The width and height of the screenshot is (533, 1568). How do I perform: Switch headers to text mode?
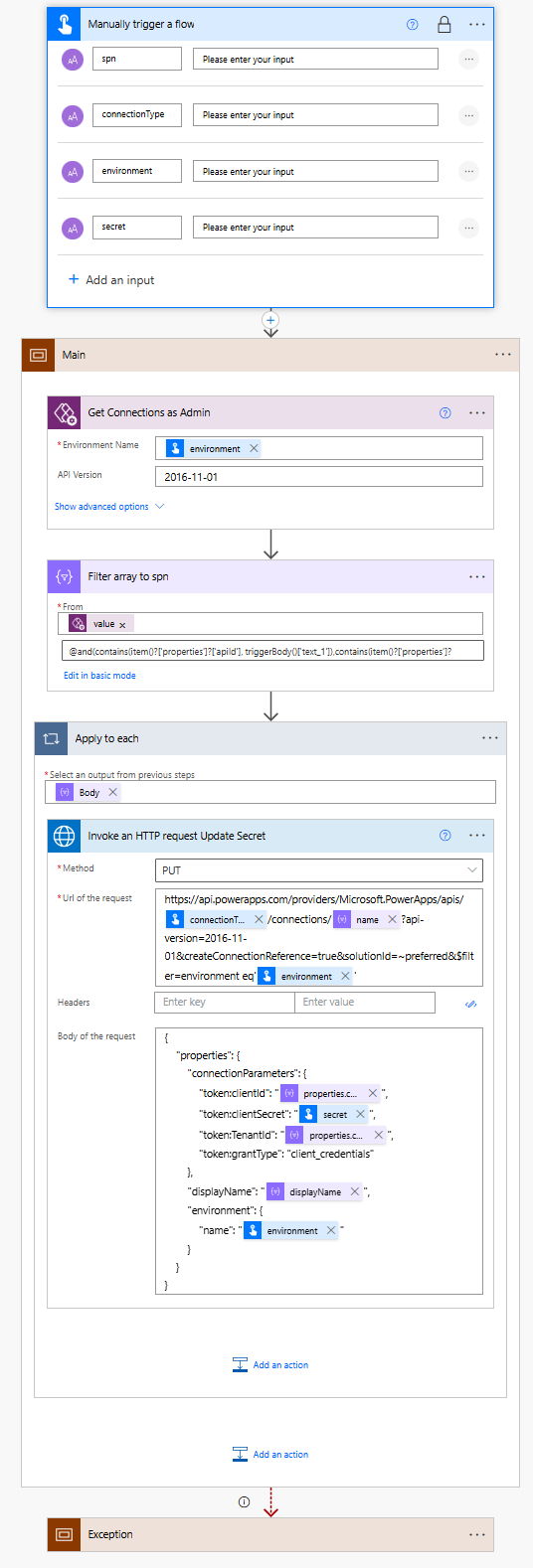(x=471, y=1004)
